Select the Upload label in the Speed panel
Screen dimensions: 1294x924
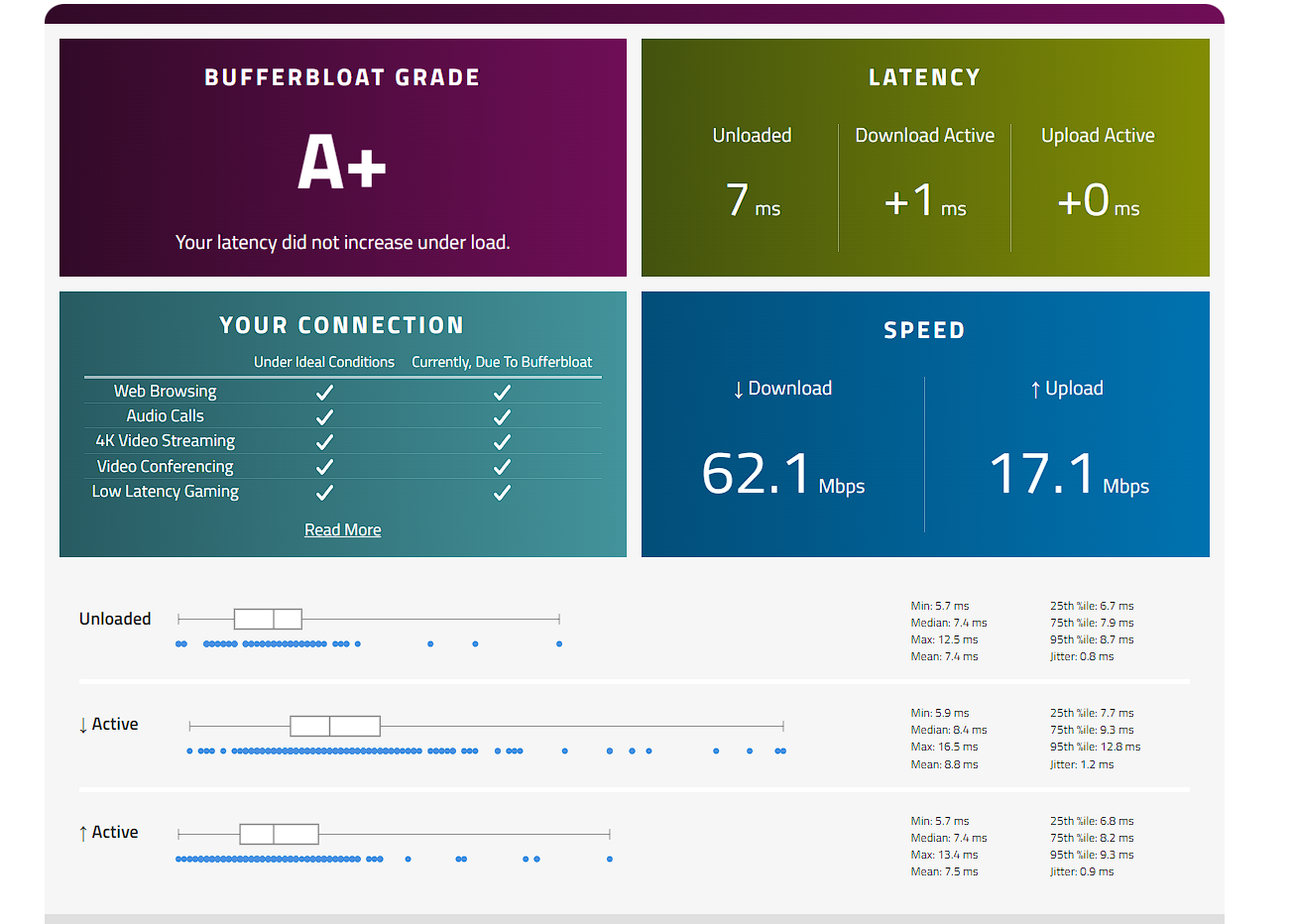click(x=1067, y=389)
